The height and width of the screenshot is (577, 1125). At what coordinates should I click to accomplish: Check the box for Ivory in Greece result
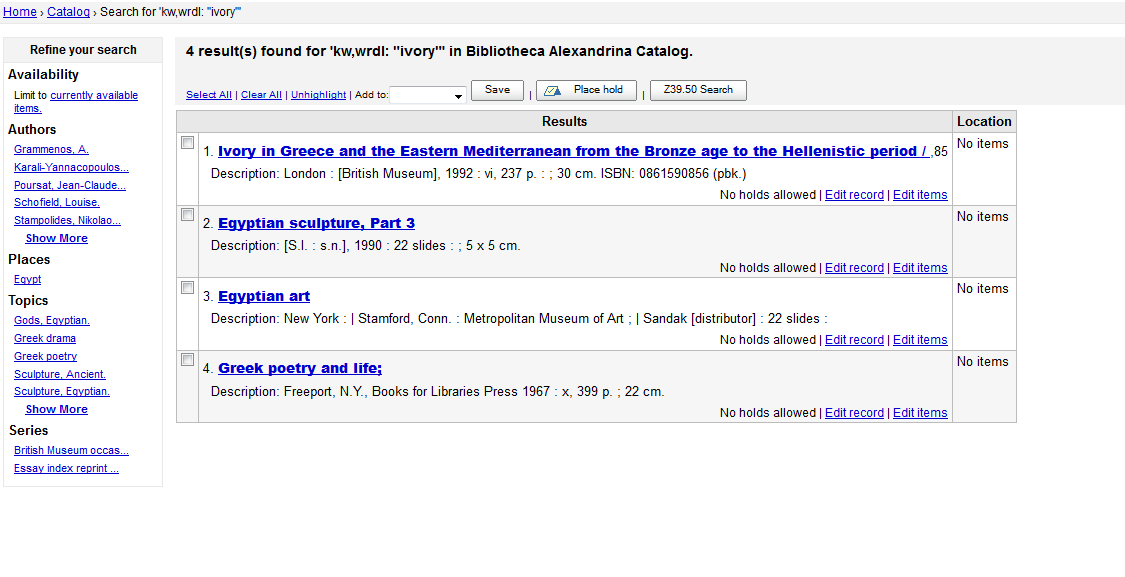(x=187, y=143)
